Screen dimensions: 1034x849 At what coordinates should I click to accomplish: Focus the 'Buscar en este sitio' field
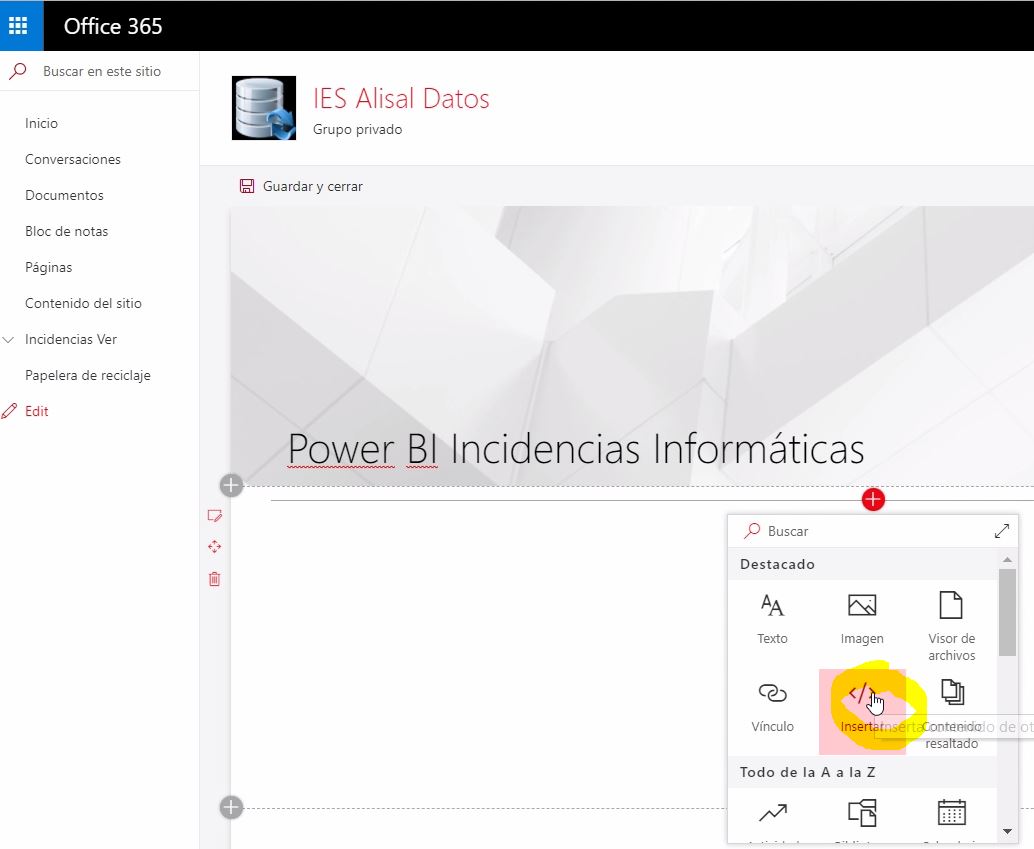click(x=102, y=71)
